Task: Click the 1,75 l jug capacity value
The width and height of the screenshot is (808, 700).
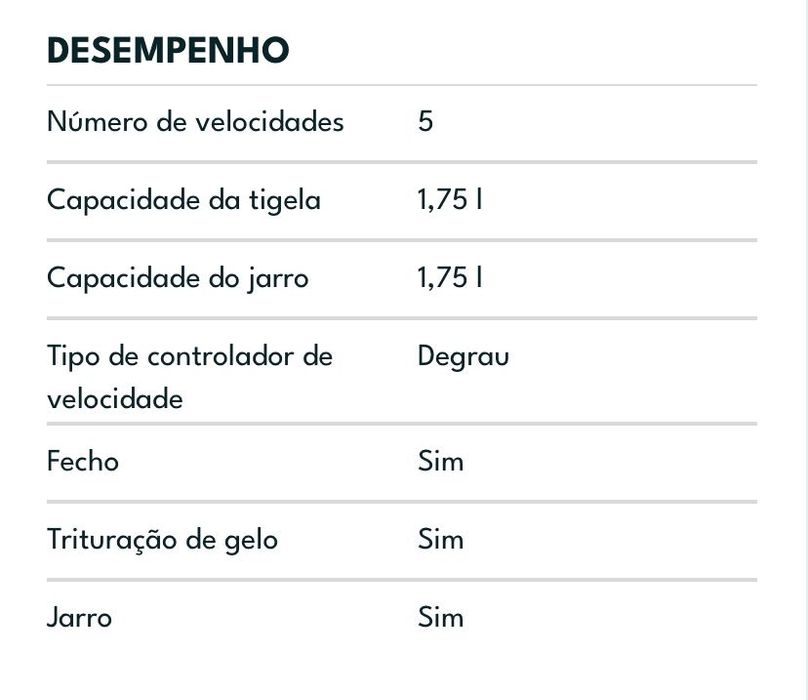Action: (x=450, y=278)
